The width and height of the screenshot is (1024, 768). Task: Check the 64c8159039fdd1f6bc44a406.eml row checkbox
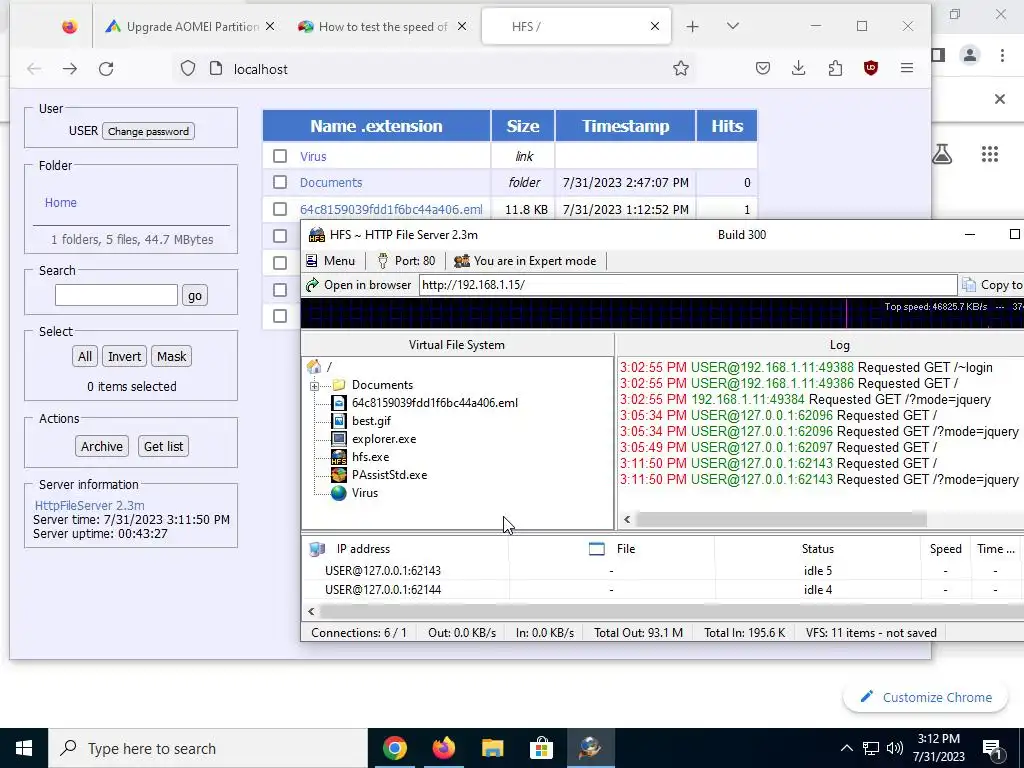[280, 209]
